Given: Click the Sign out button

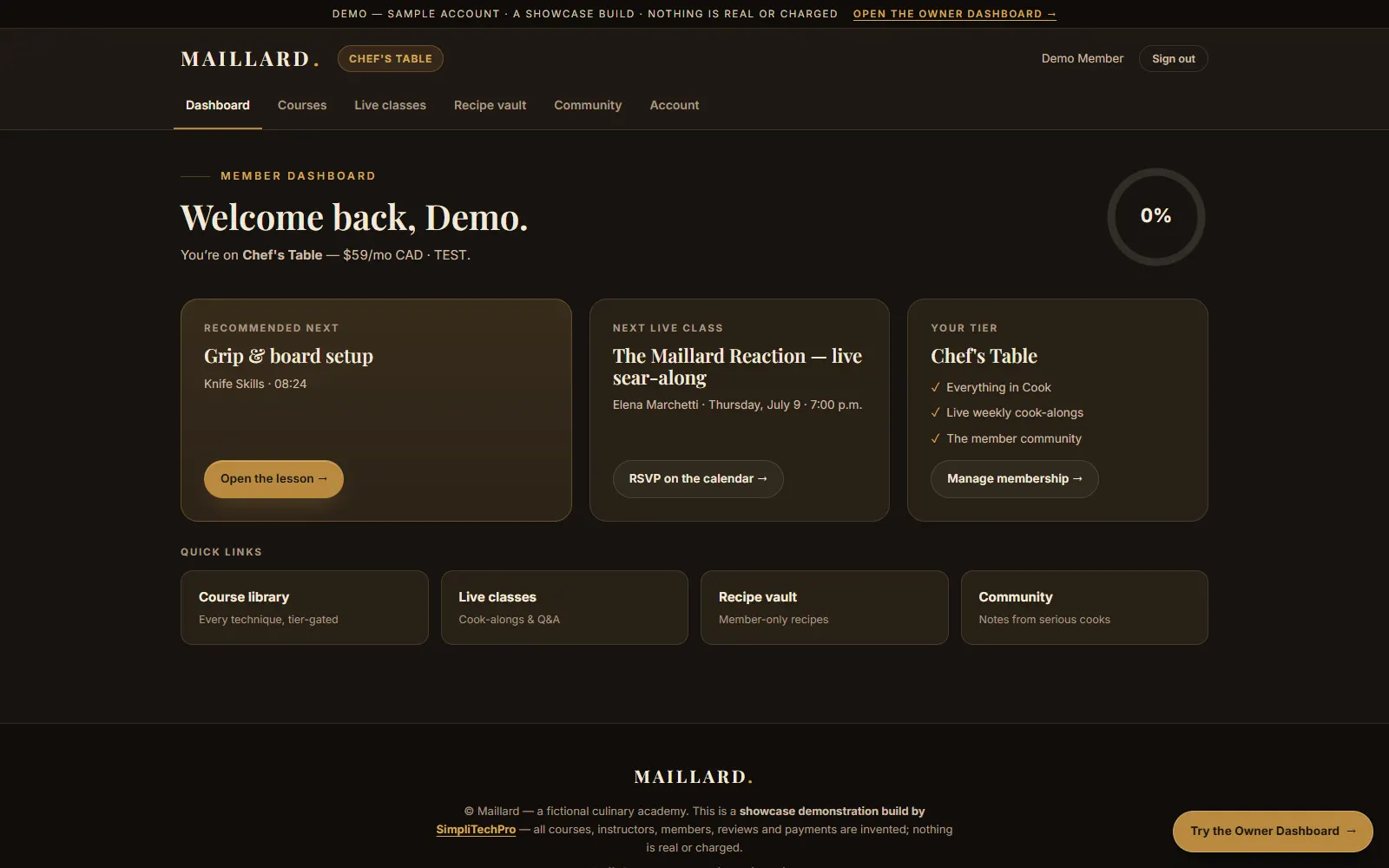Looking at the screenshot, I should click(1173, 59).
